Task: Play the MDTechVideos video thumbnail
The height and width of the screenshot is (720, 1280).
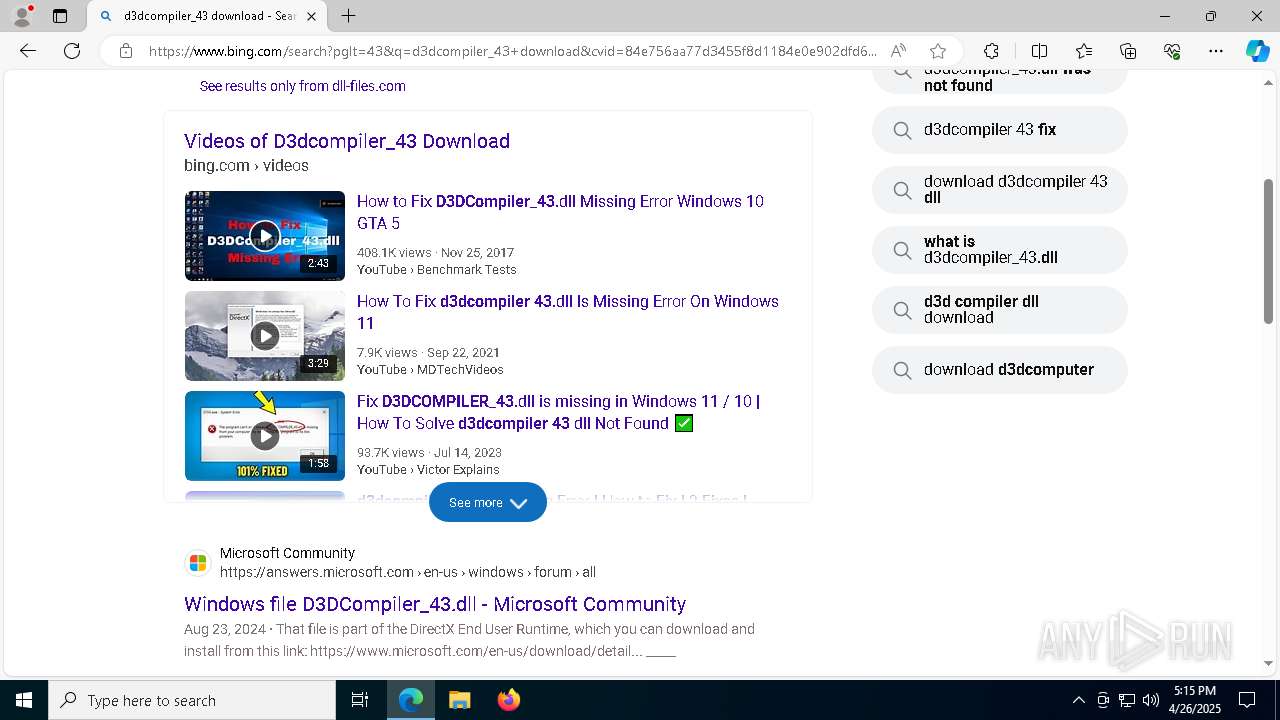Action: [265, 336]
